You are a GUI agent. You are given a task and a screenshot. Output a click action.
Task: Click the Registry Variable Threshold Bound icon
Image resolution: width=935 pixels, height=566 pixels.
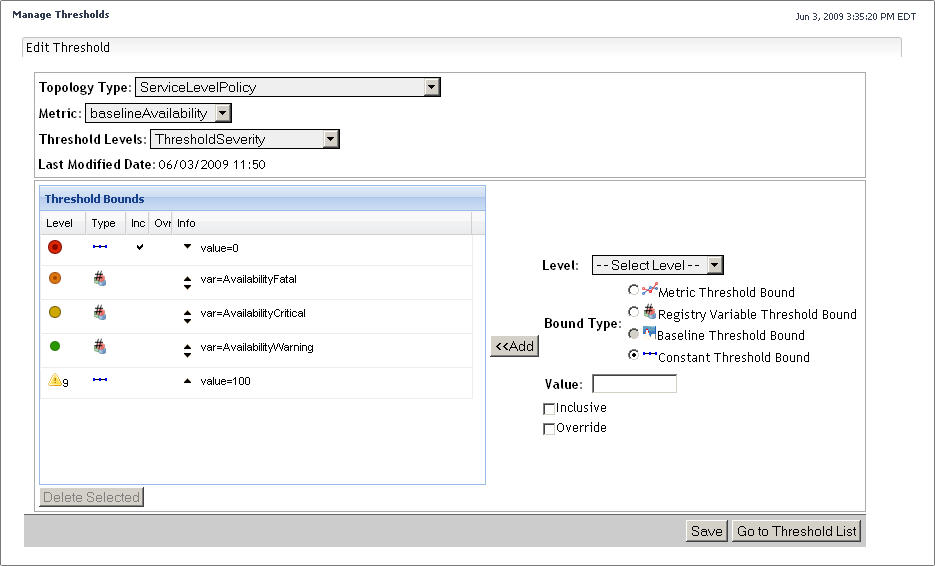click(650, 311)
